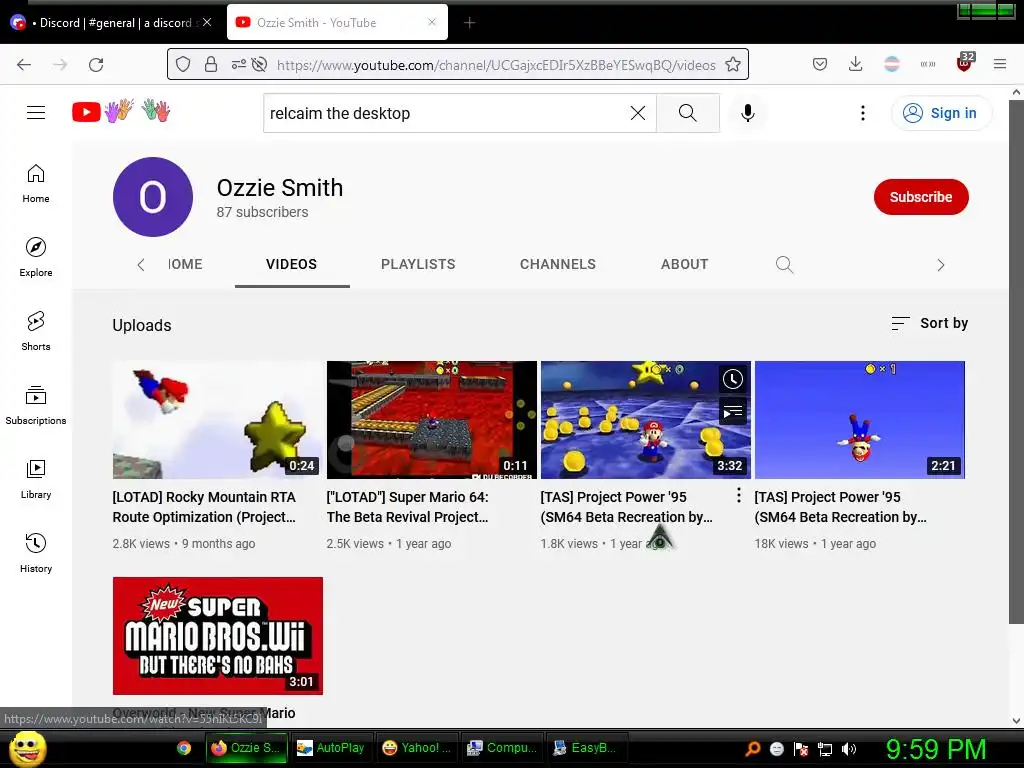This screenshot has width=1024, height=768.
Task: Clear the search box with the X
Action: click(637, 113)
